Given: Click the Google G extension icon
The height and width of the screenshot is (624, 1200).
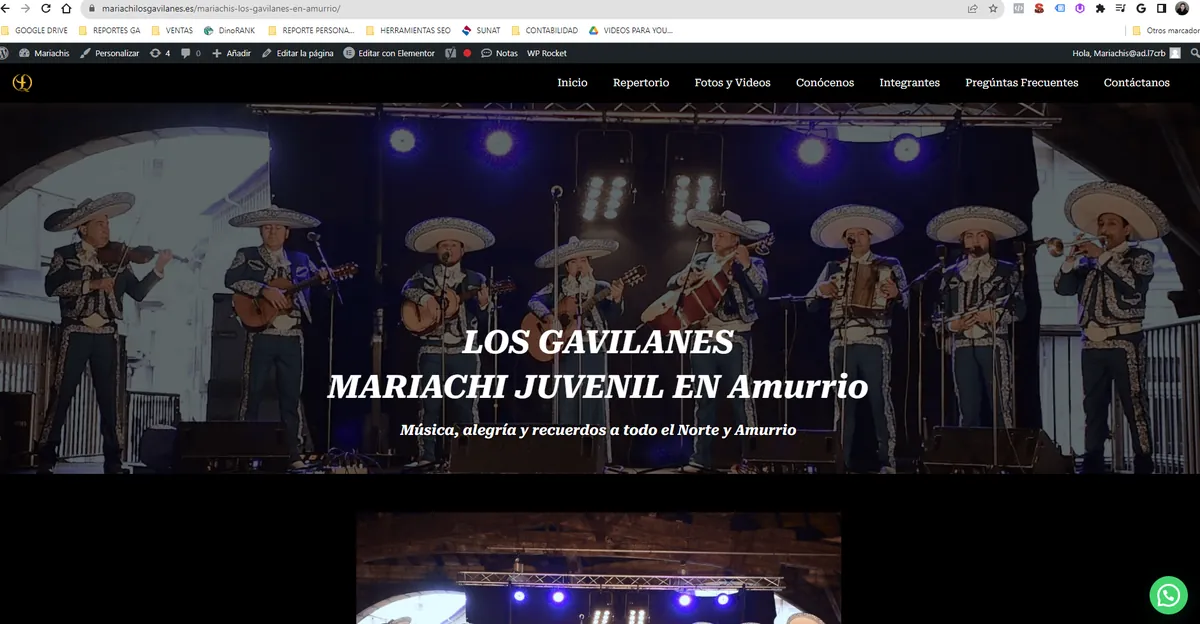Looking at the screenshot, I should coord(1141,8).
